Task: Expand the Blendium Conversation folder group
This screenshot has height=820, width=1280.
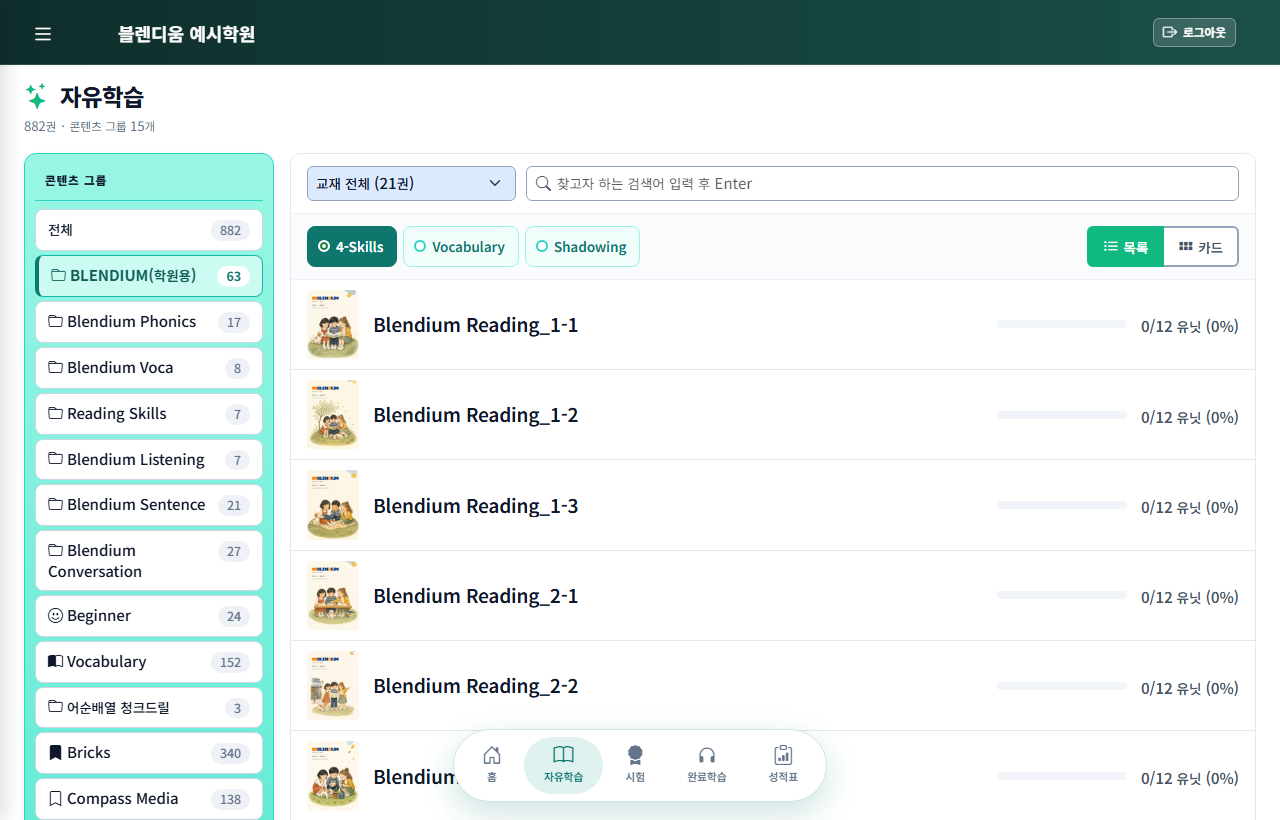Action: point(149,561)
